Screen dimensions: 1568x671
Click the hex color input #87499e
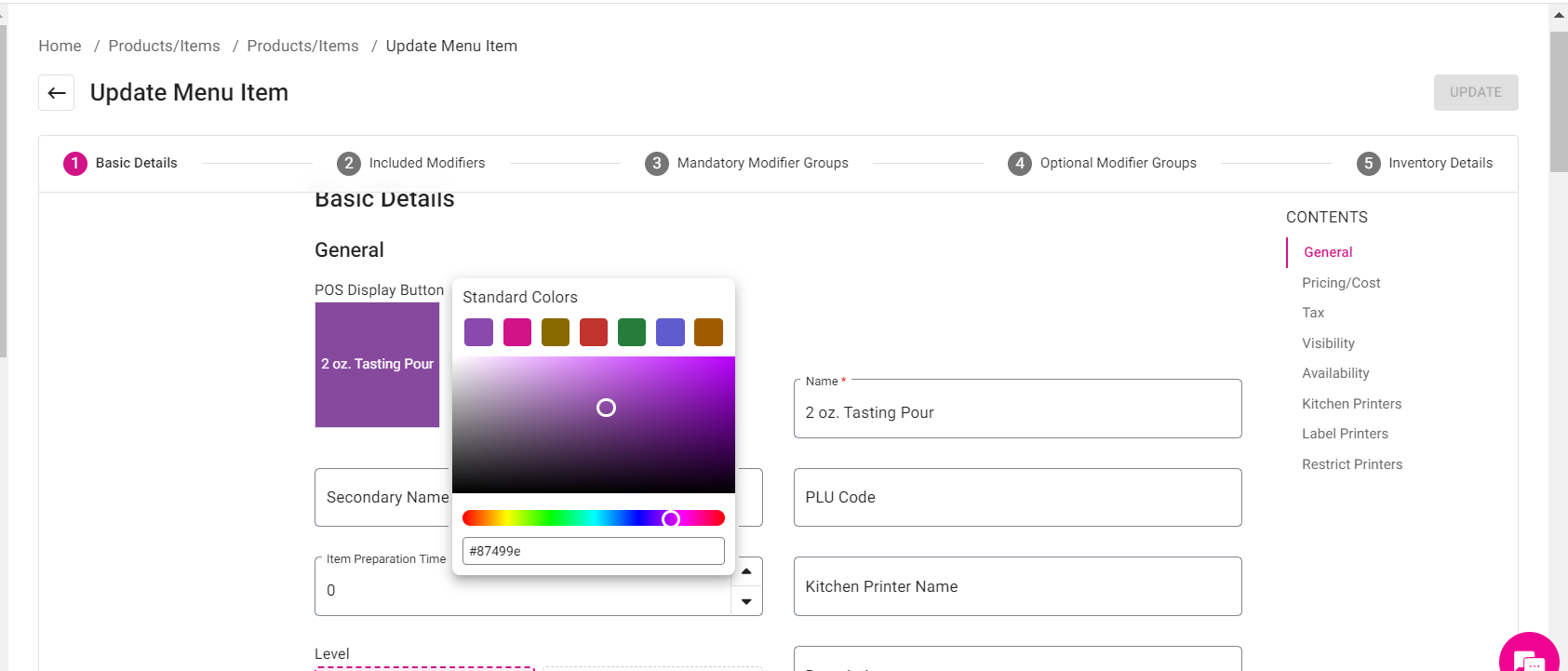(594, 551)
